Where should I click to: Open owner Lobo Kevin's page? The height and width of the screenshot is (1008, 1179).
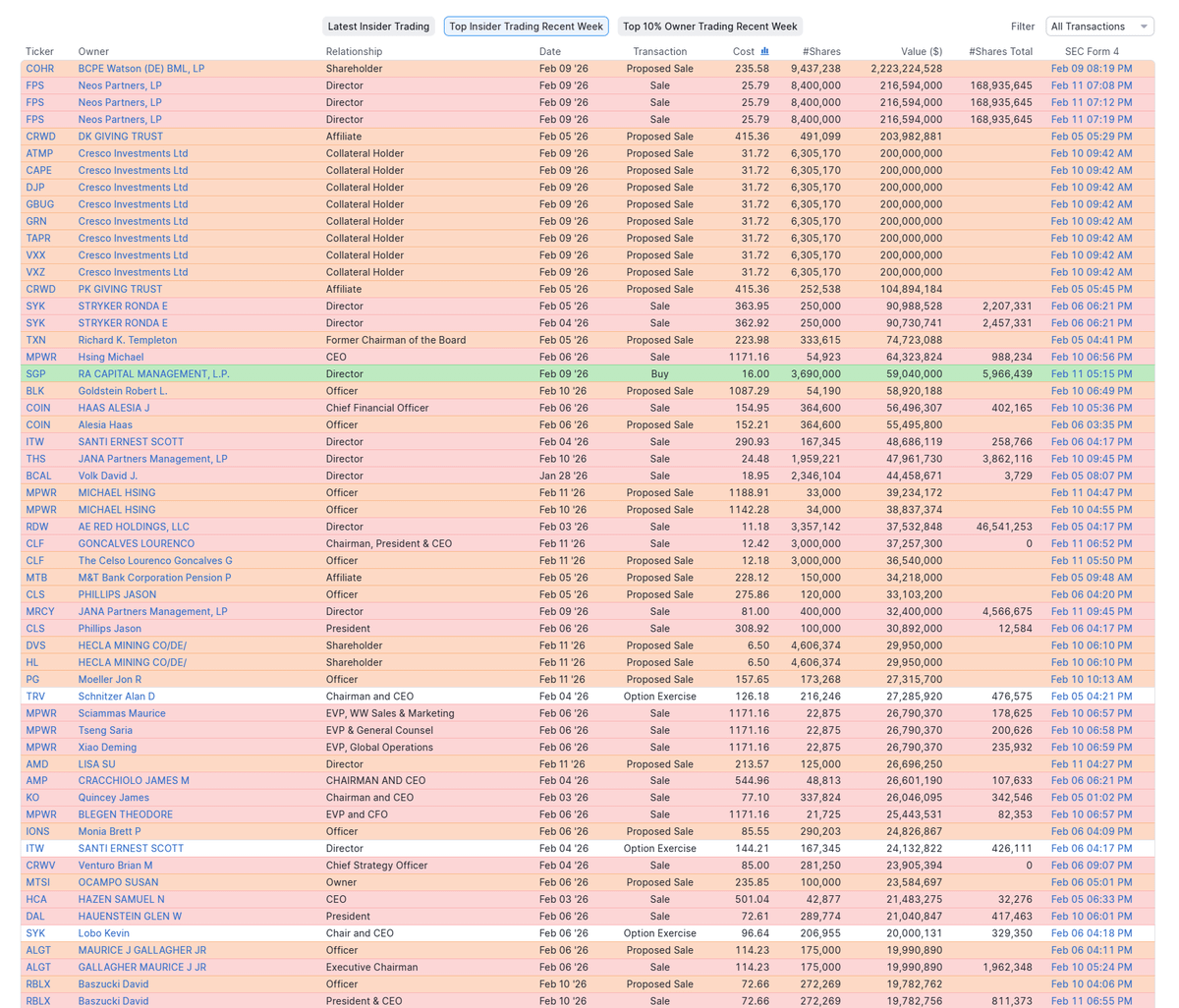pos(103,933)
